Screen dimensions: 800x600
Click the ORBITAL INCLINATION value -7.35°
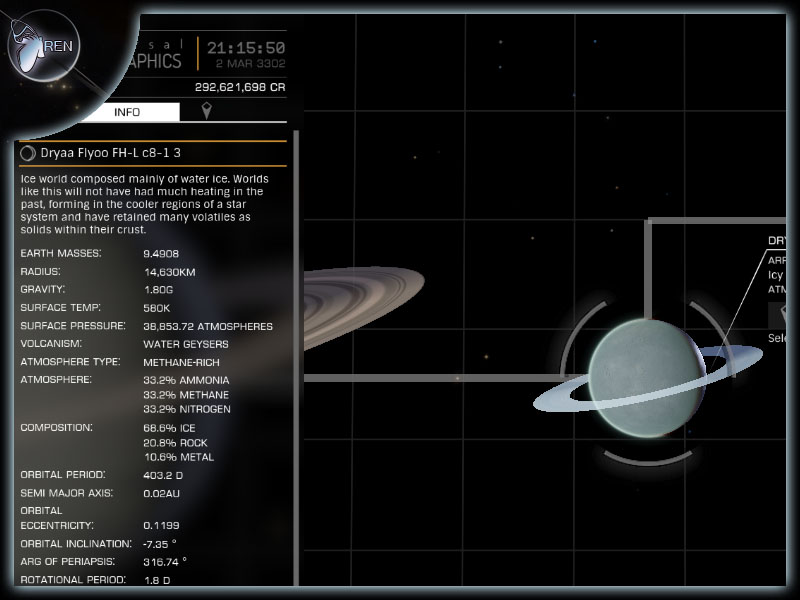tap(160, 544)
